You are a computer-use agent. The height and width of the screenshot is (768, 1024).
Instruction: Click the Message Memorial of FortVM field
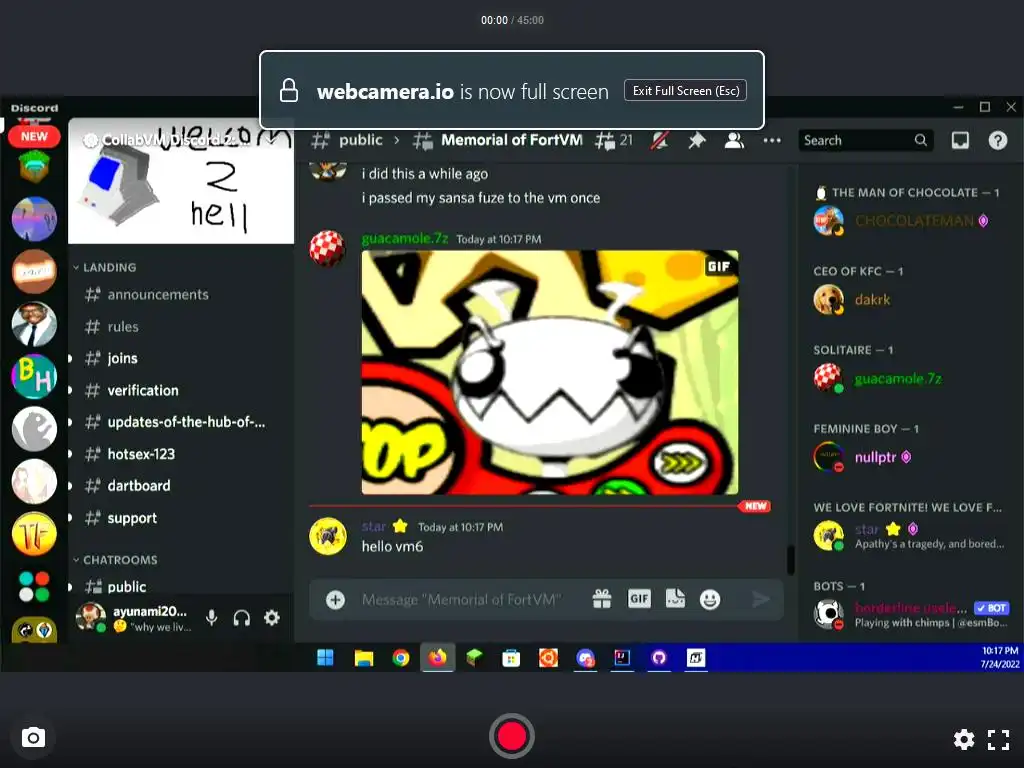point(462,600)
